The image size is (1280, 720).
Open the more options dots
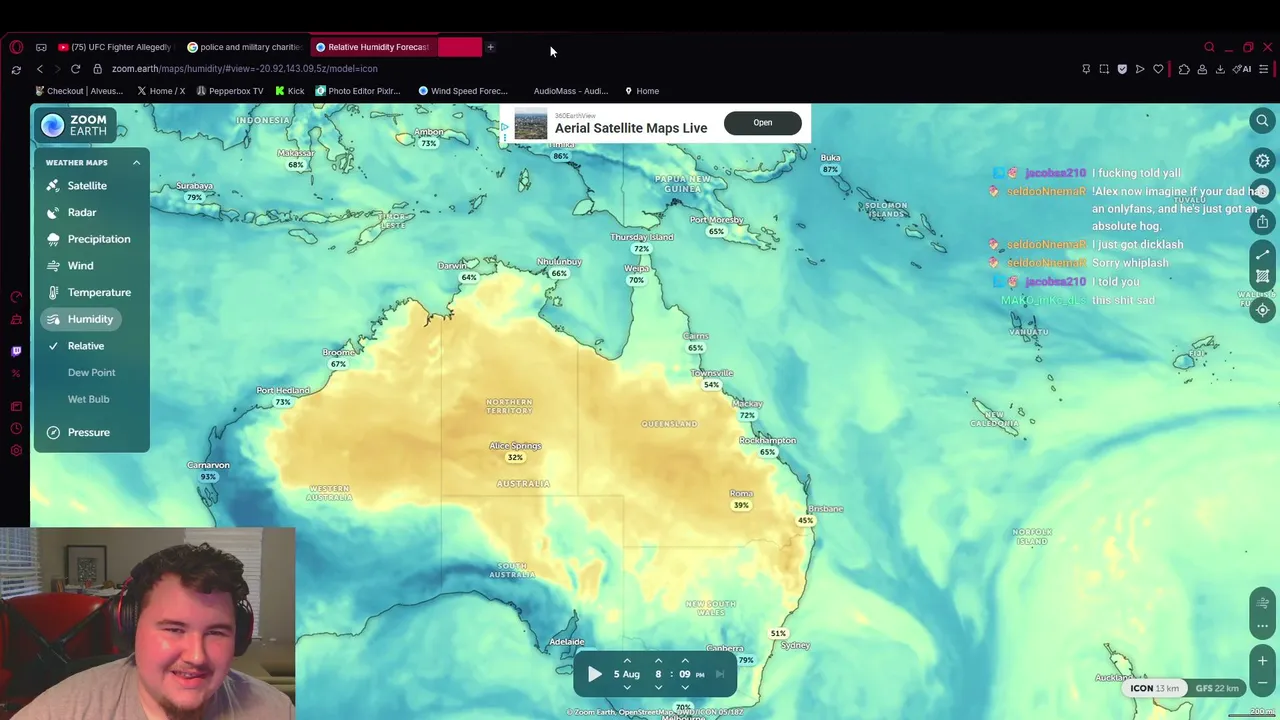[x=1262, y=626]
